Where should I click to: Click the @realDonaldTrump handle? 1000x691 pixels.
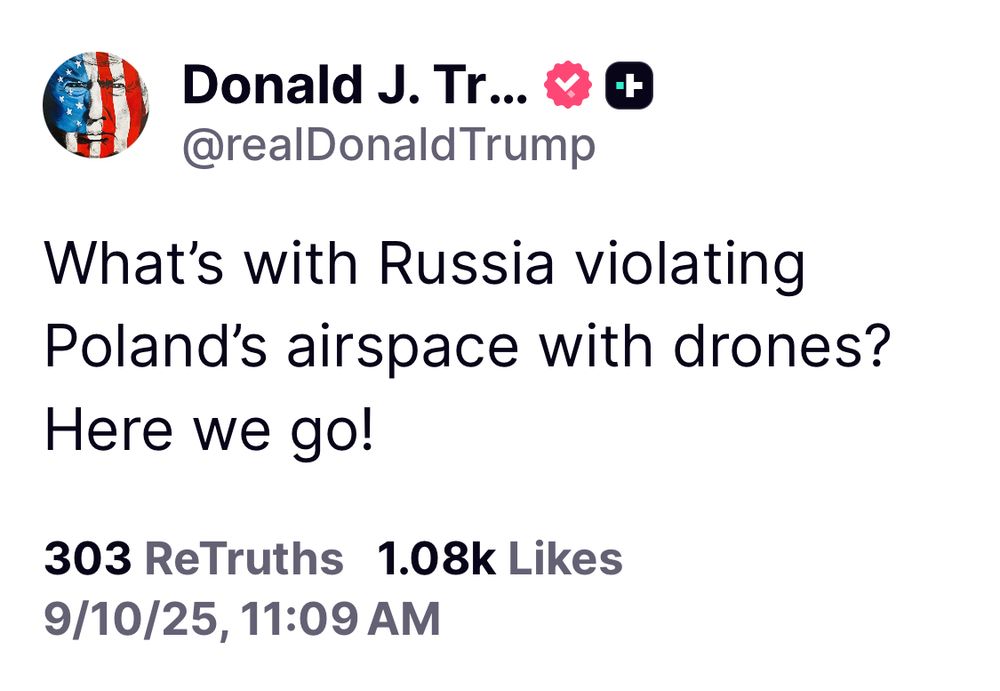(388, 146)
